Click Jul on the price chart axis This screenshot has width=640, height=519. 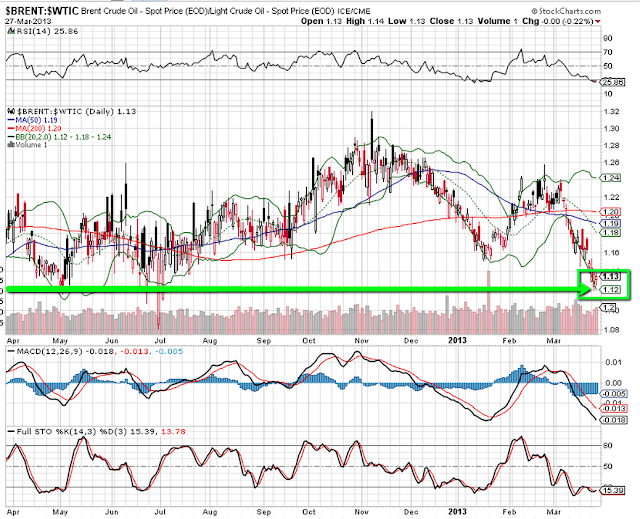[160, 341]
